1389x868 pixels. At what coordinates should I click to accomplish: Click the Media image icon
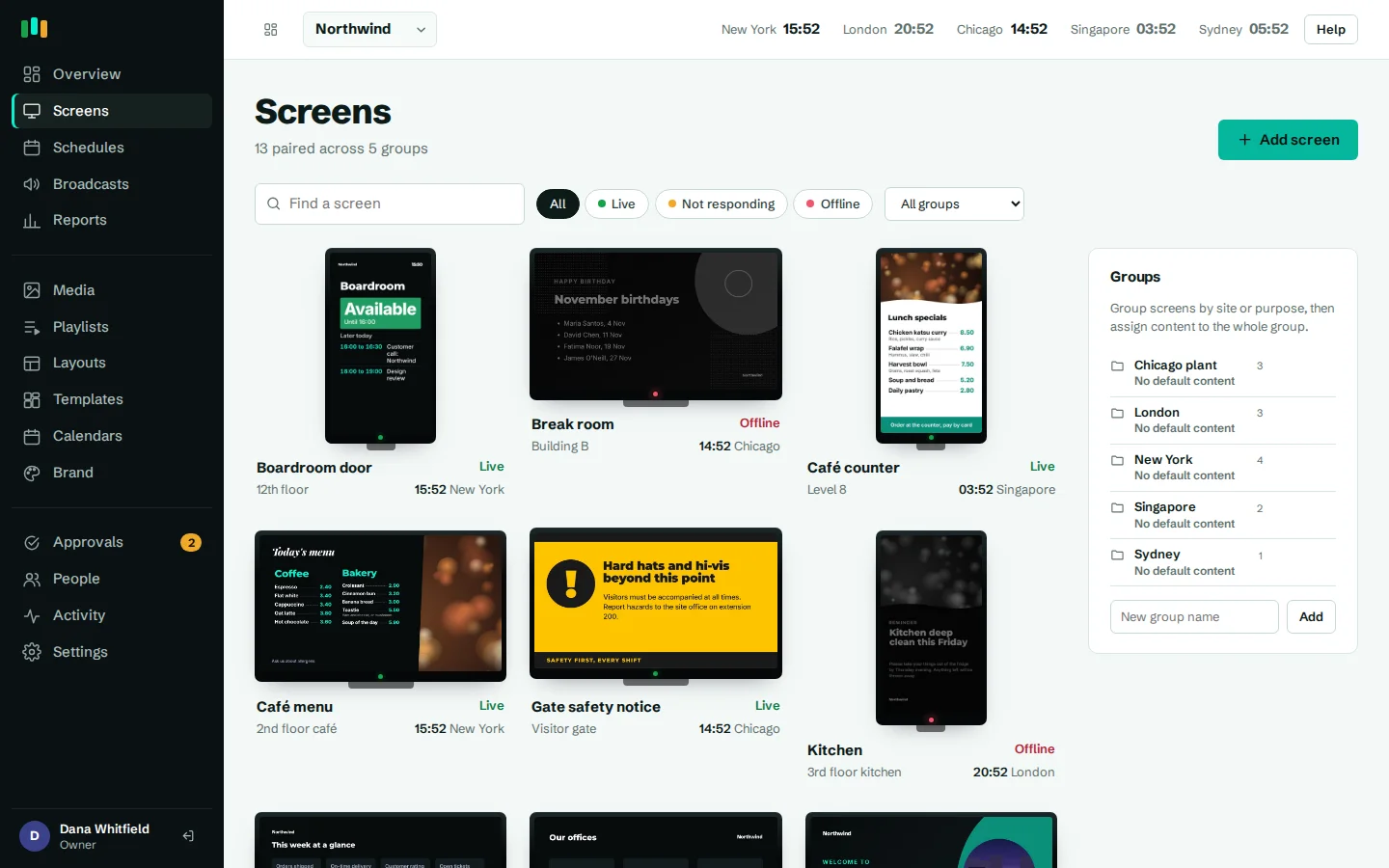tap(32, 290)
